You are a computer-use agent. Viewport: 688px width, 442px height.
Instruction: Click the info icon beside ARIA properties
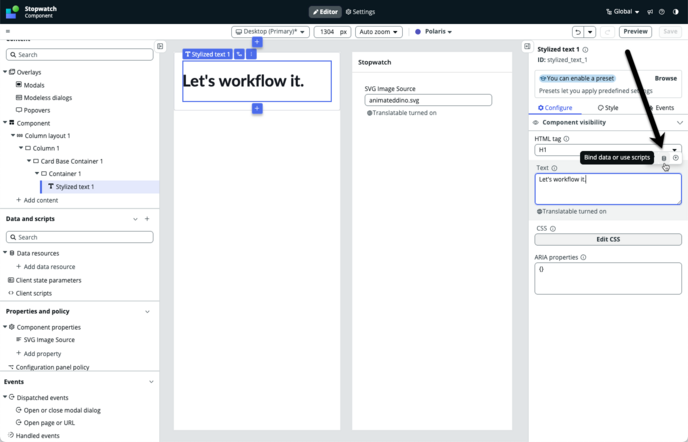coord(583,258)
